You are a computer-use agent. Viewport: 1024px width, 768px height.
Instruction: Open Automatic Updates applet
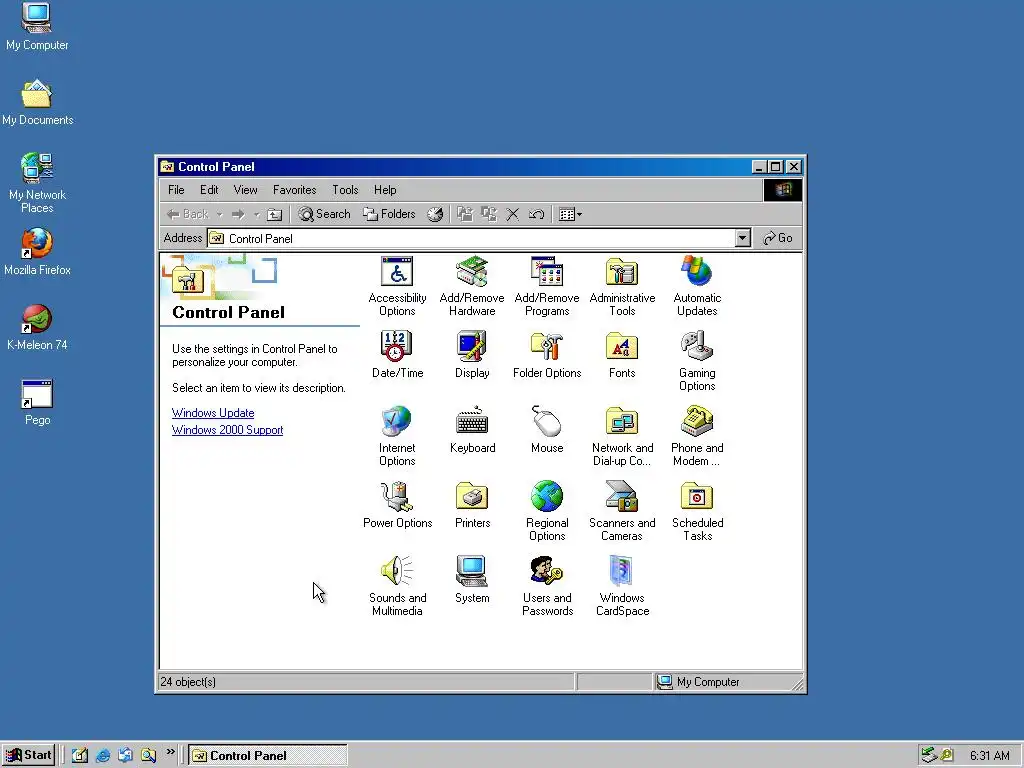[x=697, y=285]
